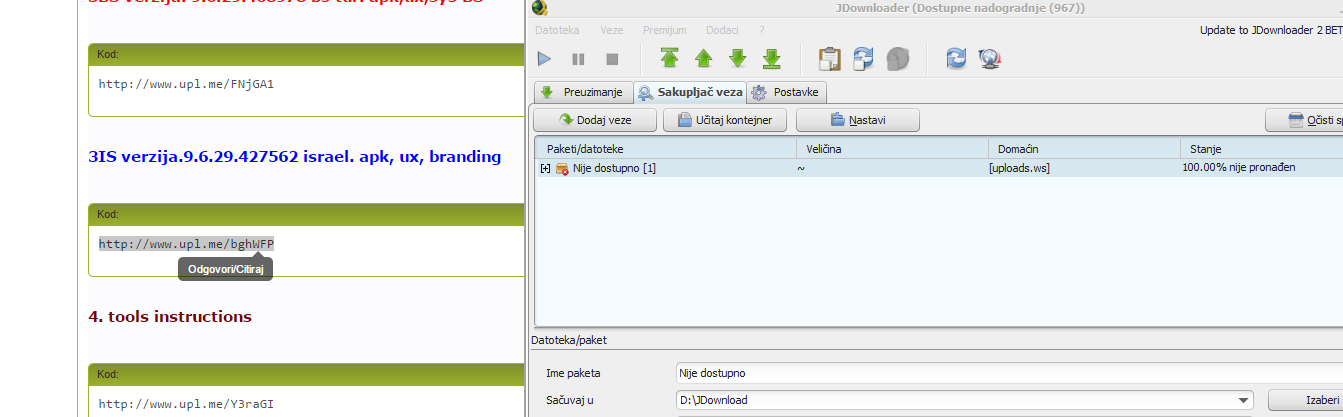Click the Očisti button
The image size is (1343, 417).
tap(1304, 120)
